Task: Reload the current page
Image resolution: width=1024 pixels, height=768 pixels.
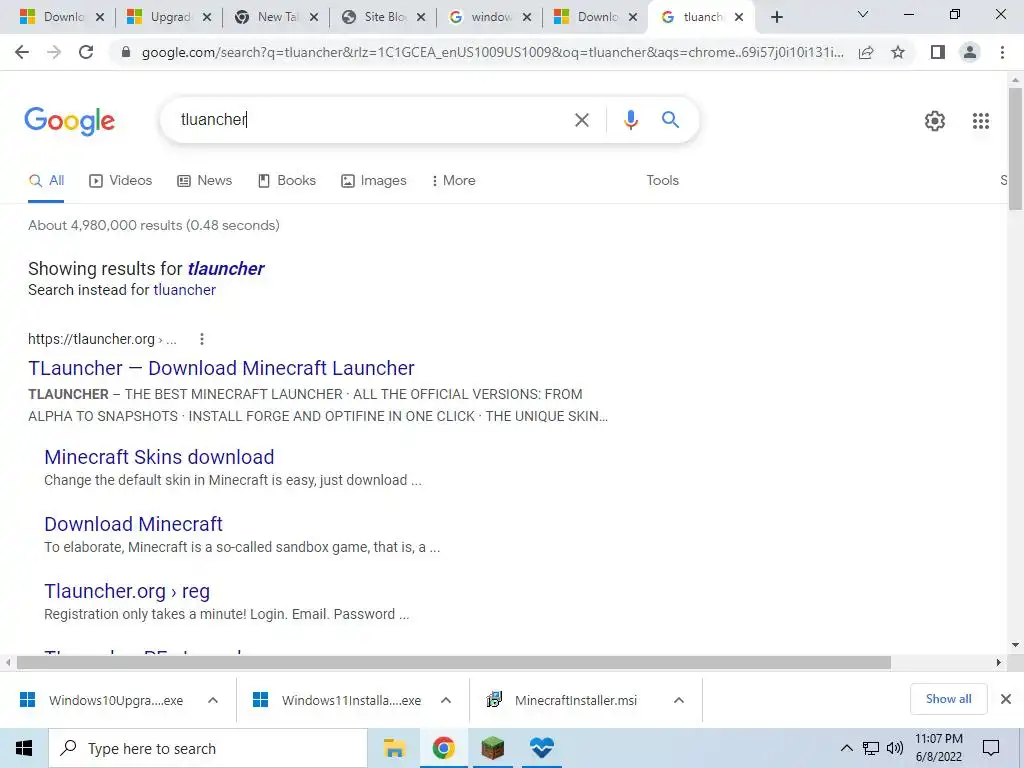Action: [x=86, y=52]
